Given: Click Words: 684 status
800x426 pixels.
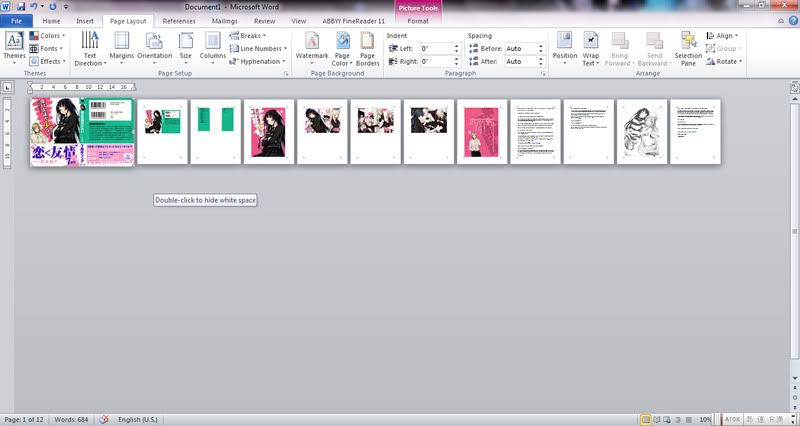Looking at the screenshot, I should 71,419.
